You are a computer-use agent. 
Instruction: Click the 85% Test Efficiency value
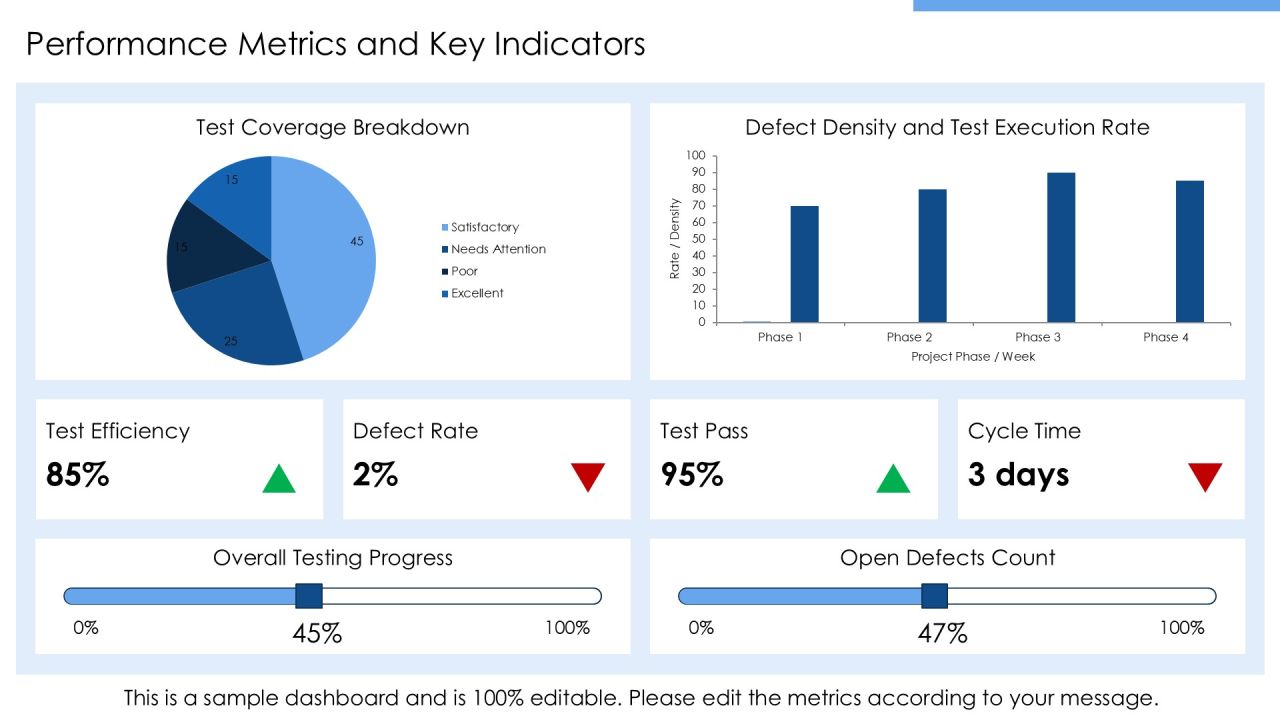click(78, 475)
